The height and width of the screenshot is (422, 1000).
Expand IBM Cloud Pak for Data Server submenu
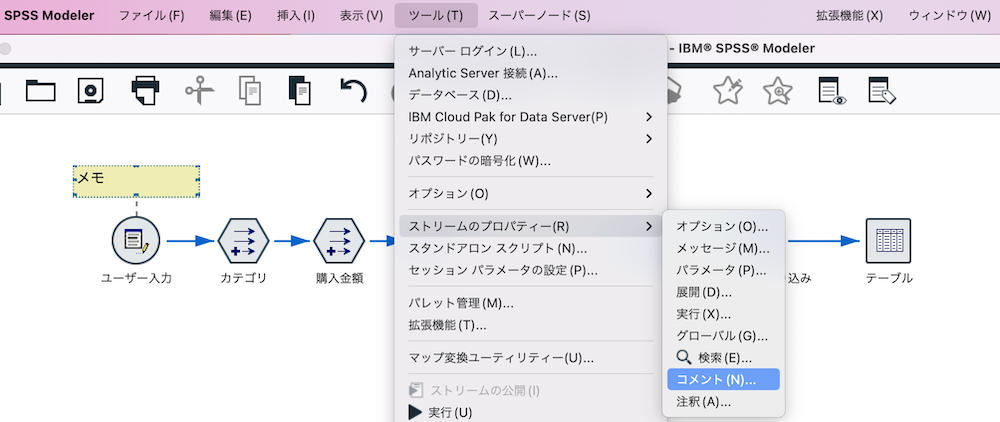pyautogui.click(x=531, y=117)
